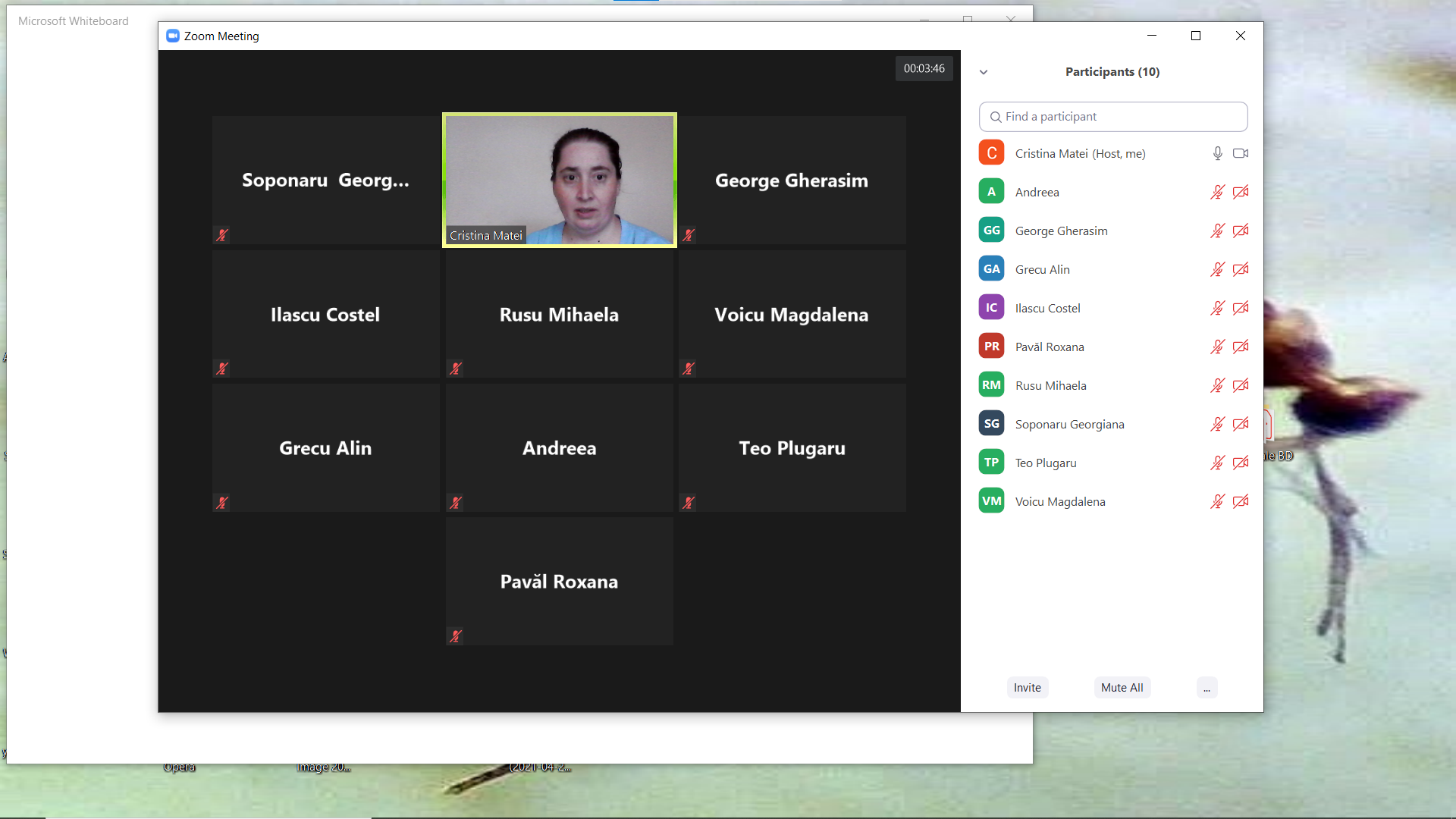Click mute indicator on Pavăl Roxana video tile
The height and width of the screenshot is (819, 1456).
click(x=456, y=636)
